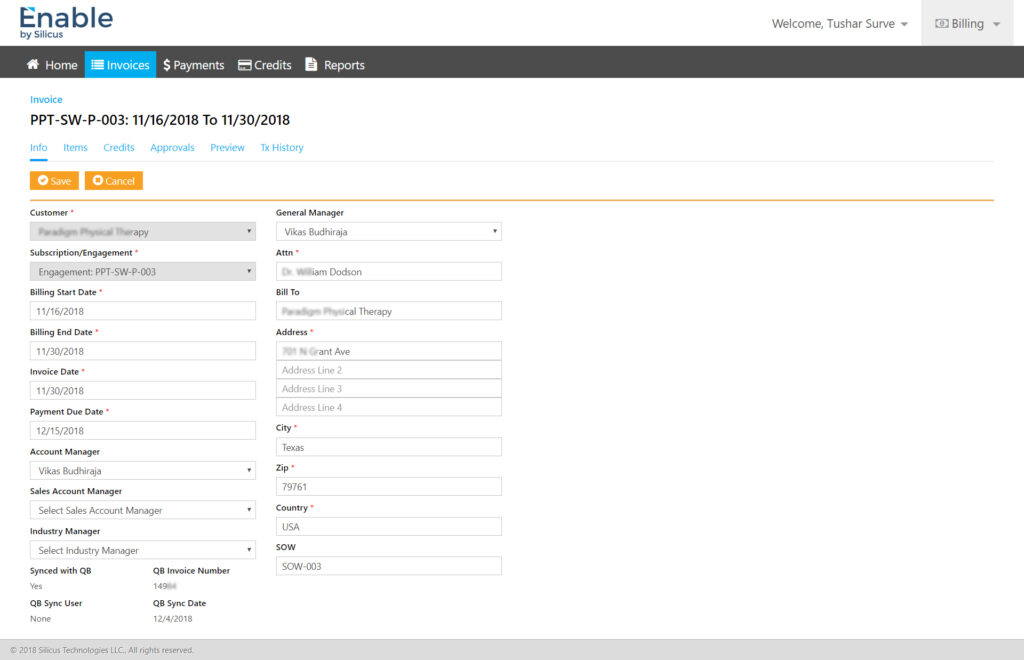
Task: Switch to the invoice Credits tab
Action: click(x=119, y=148)
